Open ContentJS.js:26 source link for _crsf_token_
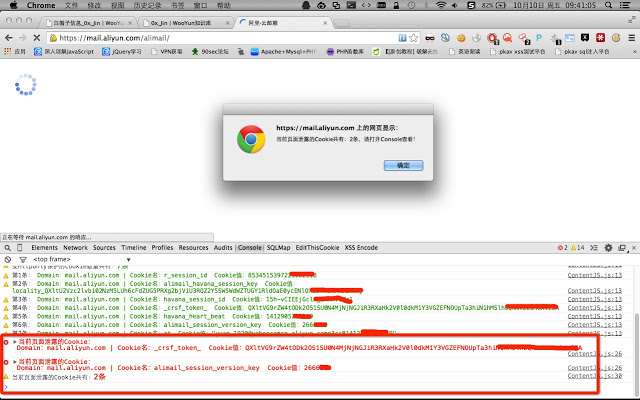 pos(595,354)
